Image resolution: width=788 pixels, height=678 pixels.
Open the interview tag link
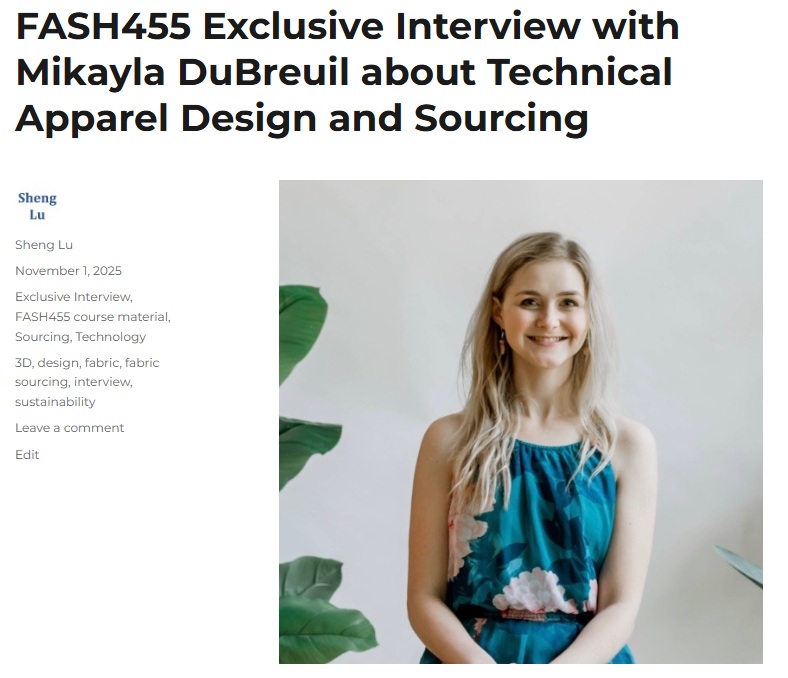pyautogui.click(x=102, y=382)
